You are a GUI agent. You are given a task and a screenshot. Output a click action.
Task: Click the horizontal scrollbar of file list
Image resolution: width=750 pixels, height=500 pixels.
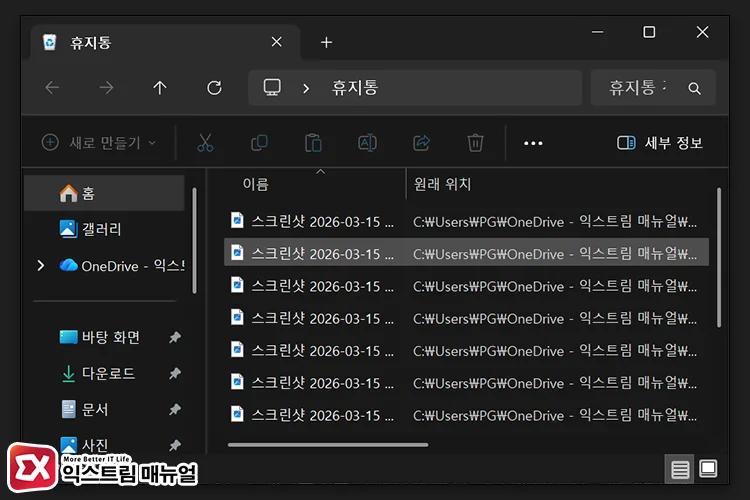(x=328, y=444)
